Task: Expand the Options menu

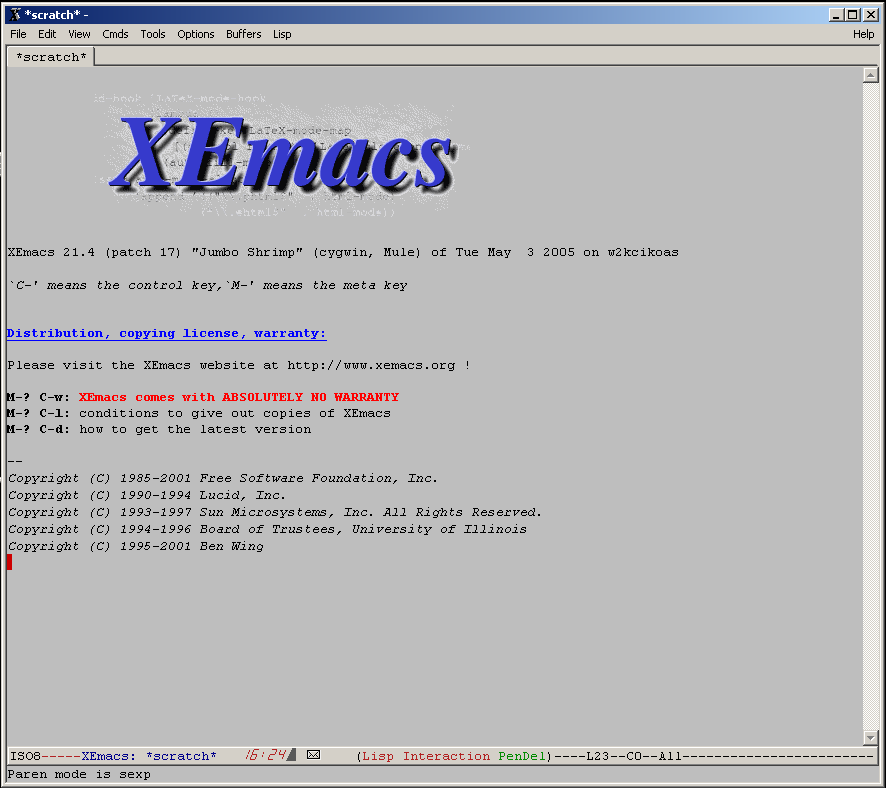Action: click(196, 34)
